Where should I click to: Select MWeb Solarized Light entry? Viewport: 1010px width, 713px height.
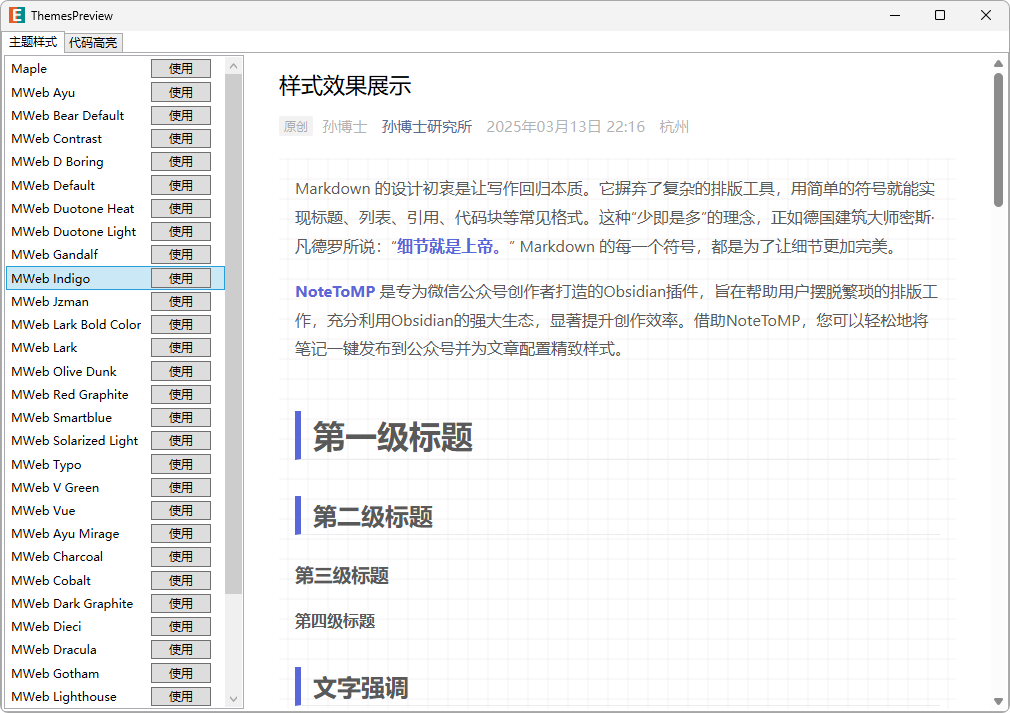click(75, 441)
